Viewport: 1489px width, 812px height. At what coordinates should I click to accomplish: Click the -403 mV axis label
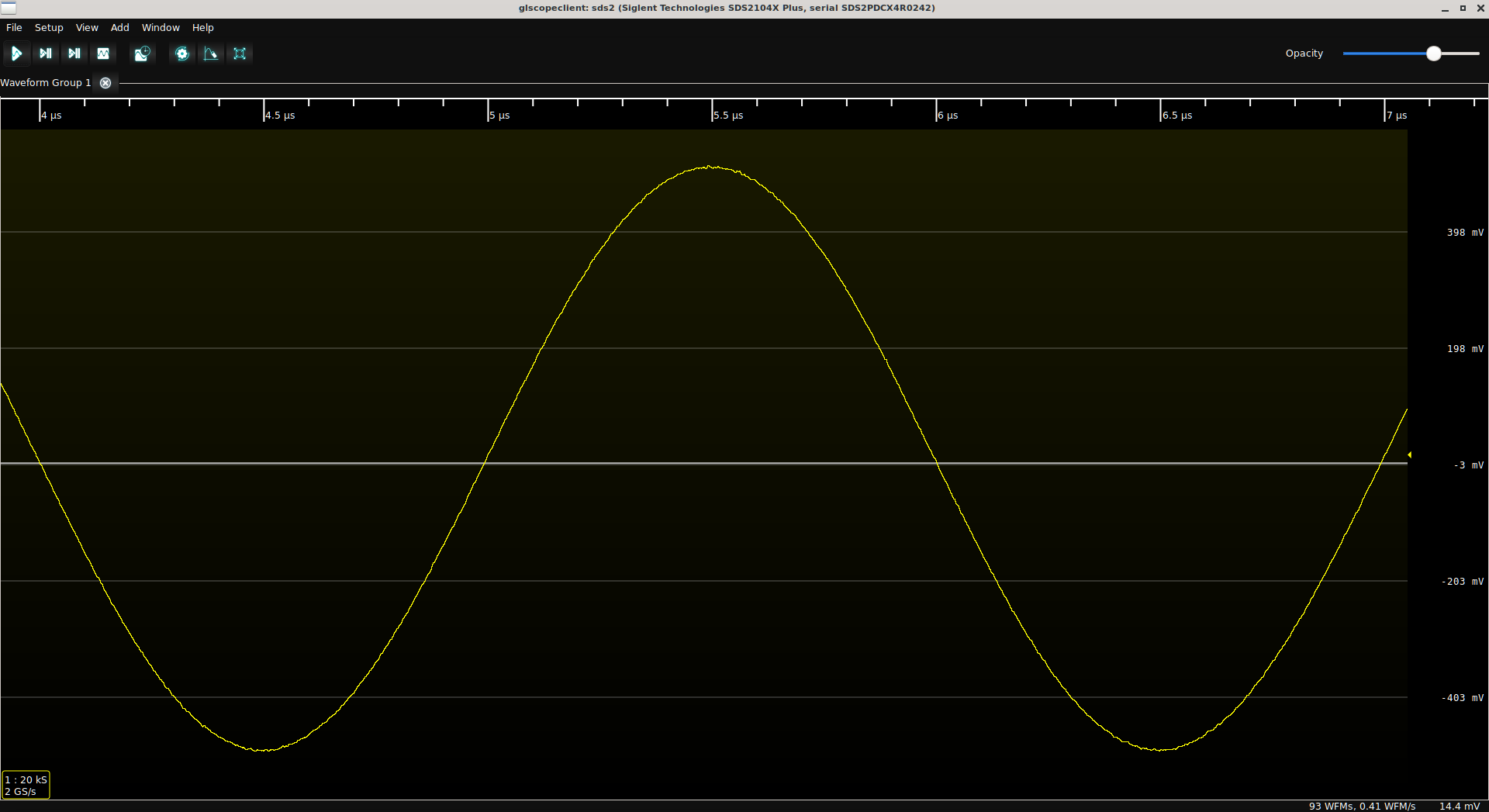click(x=1463, y=698)
